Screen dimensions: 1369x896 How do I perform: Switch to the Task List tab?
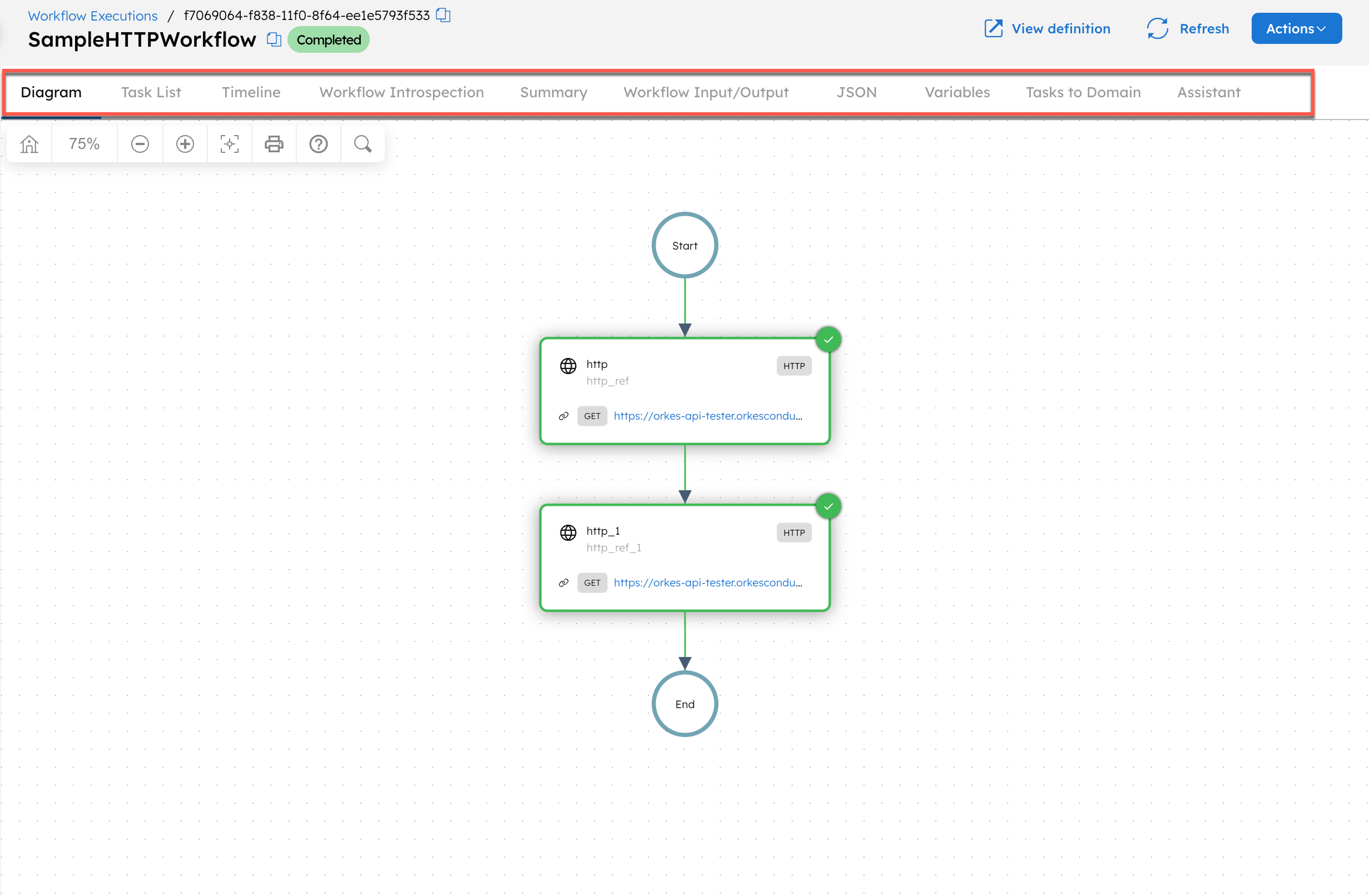[x=151, y=92]
